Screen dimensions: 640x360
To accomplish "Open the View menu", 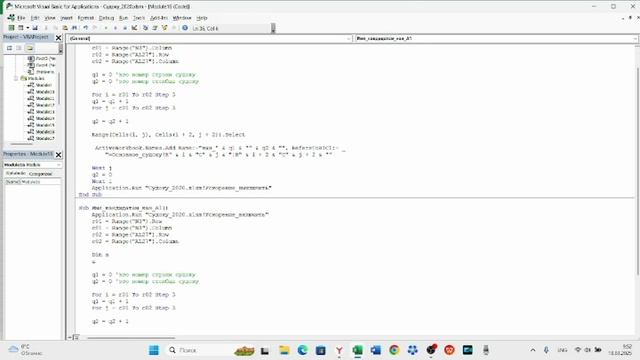I will pyautogui.click(x=50, y=18).
